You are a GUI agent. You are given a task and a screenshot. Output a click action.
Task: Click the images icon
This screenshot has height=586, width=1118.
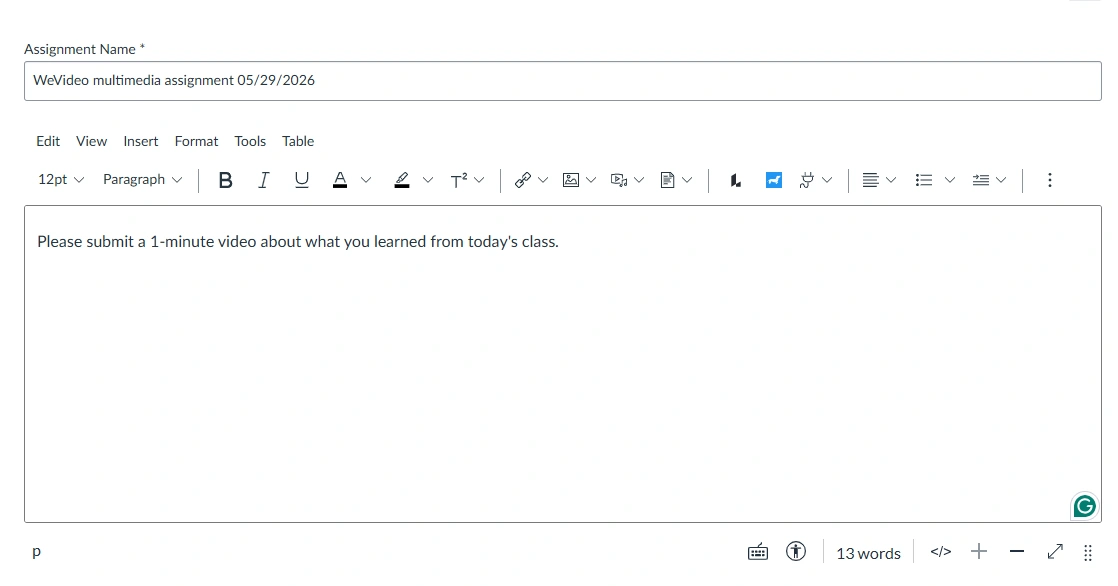(x=570, y=180)
